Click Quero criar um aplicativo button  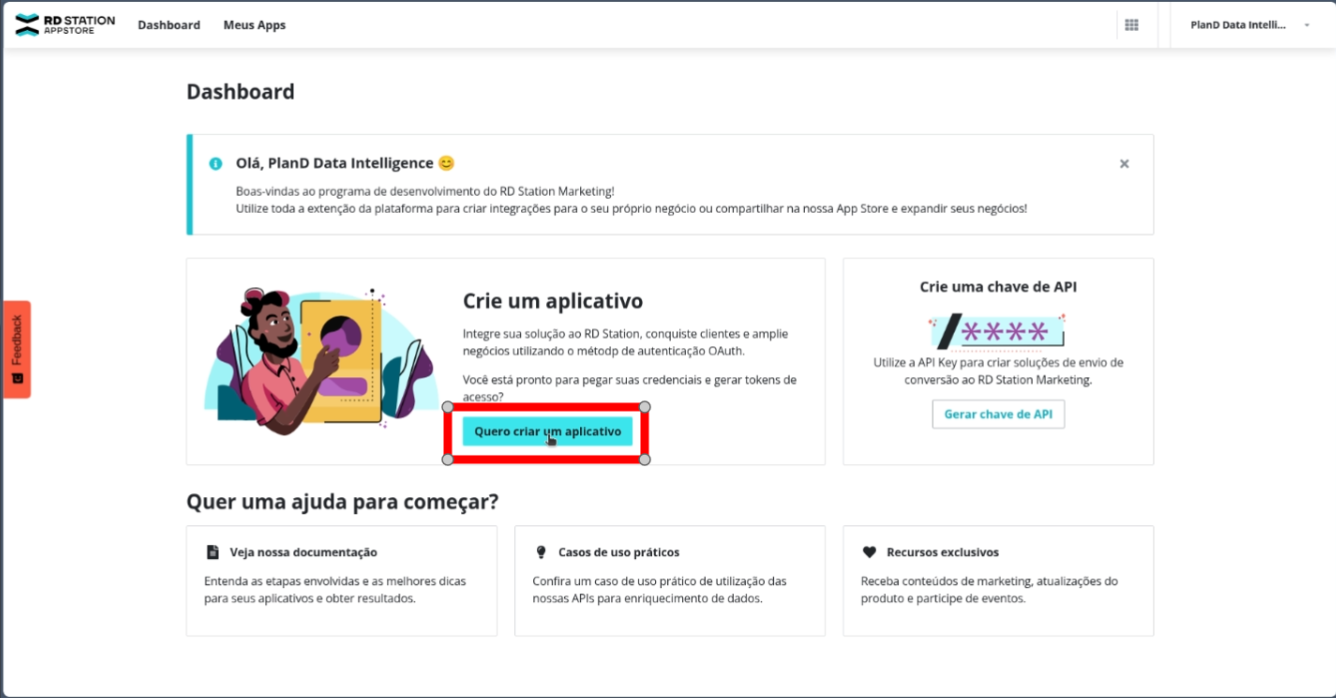point(547,432)
